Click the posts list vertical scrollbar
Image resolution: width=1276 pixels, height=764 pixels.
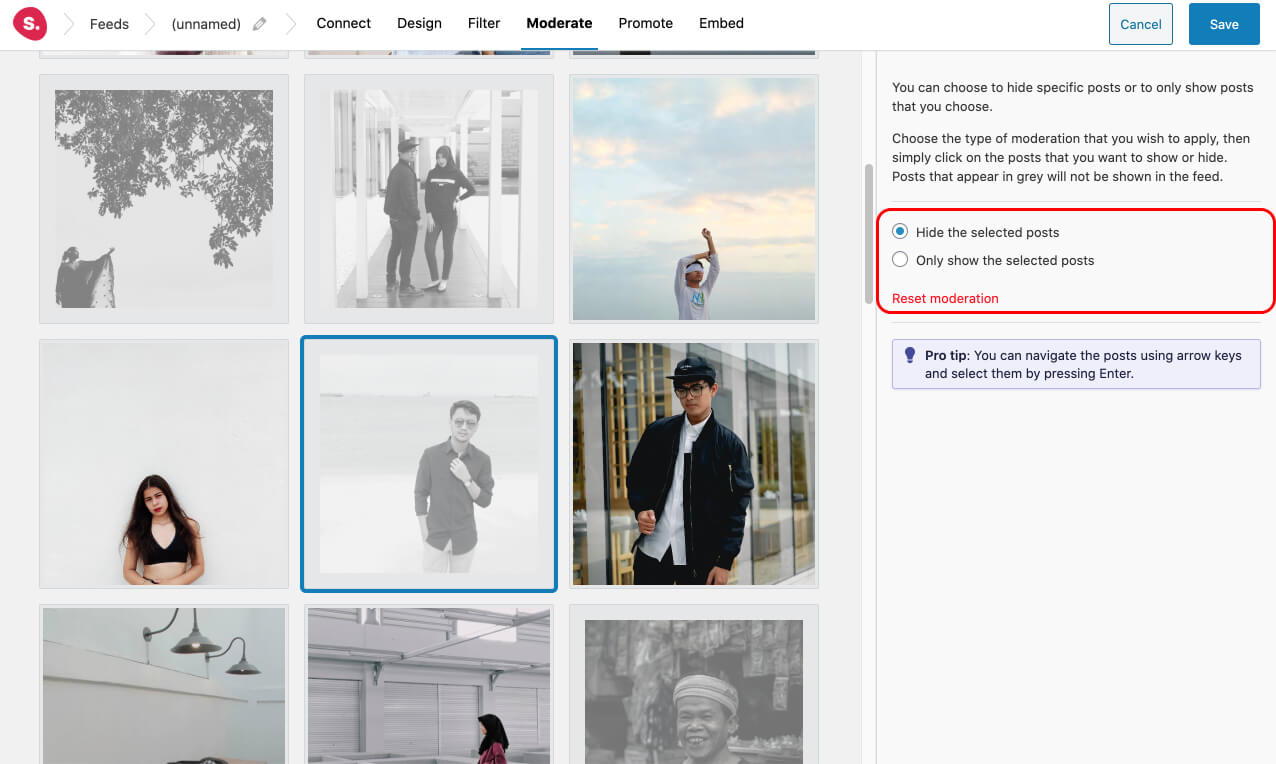(x=869, y=233)
